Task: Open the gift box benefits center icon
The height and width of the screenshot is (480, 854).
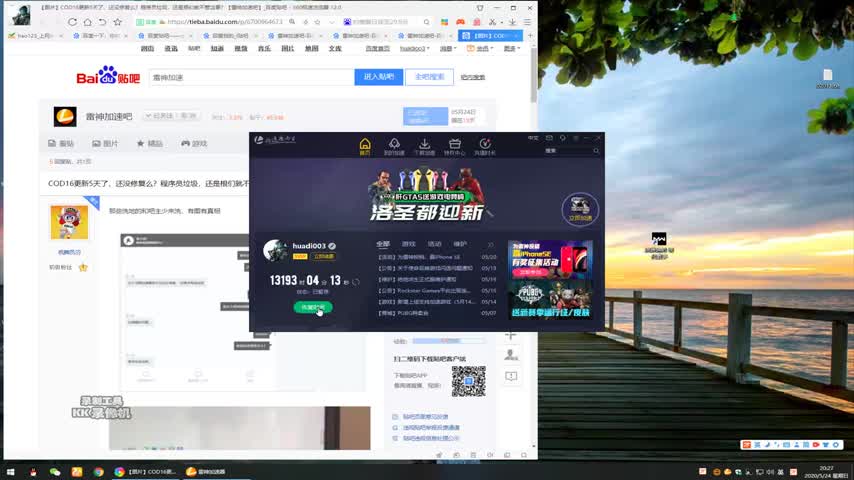Action: coord(454,146)
